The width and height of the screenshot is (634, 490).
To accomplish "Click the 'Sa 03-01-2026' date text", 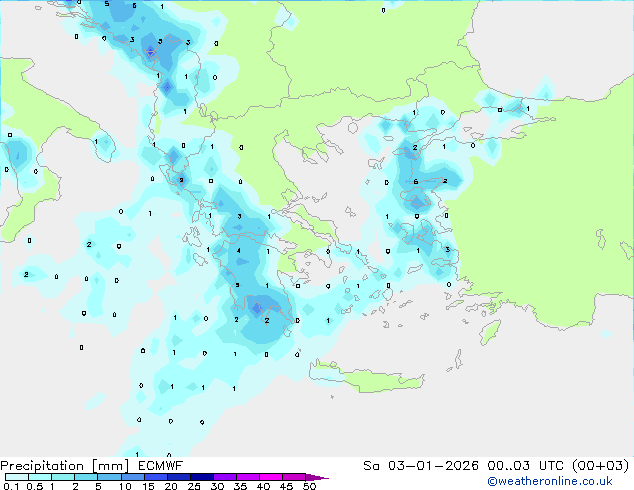I will [x=421, y=465].
